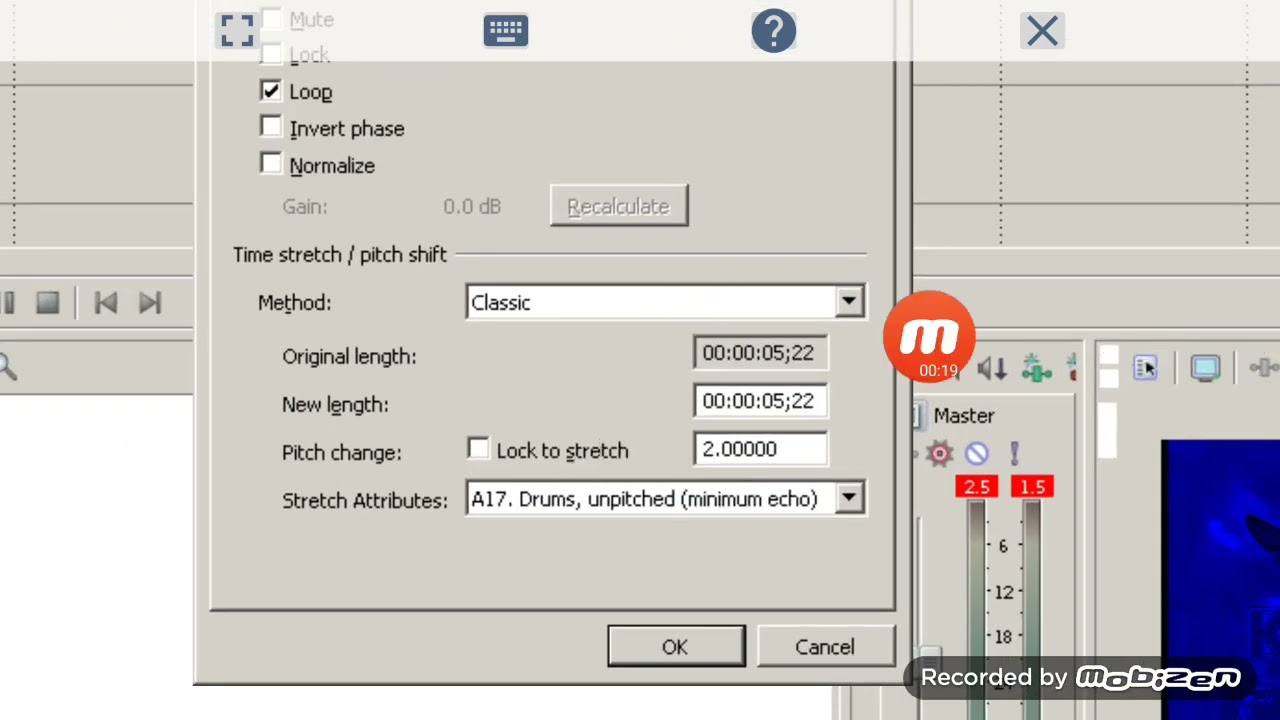This screenshot has width=1280, height=720.
Task: Click the Preview on External Monitor icon
Action: (x=1205, y=368)
